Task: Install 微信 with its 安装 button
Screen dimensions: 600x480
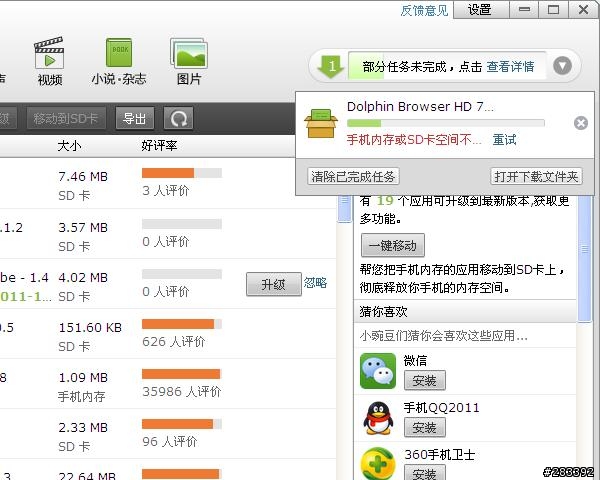Action: (x=425, y=380)
